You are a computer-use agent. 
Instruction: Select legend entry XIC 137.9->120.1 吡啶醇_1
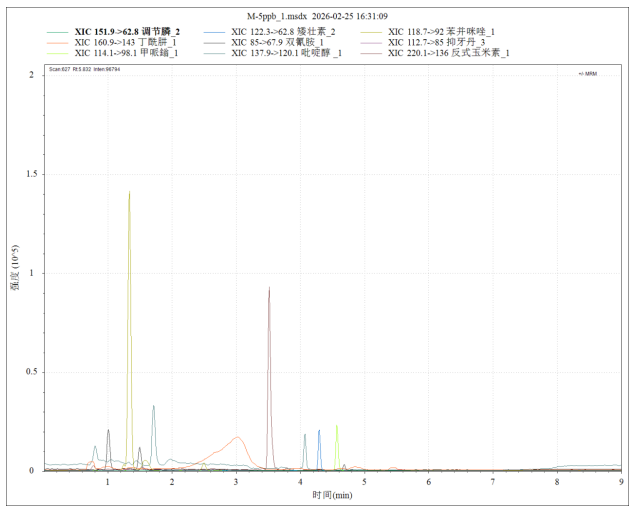[286, 53]
